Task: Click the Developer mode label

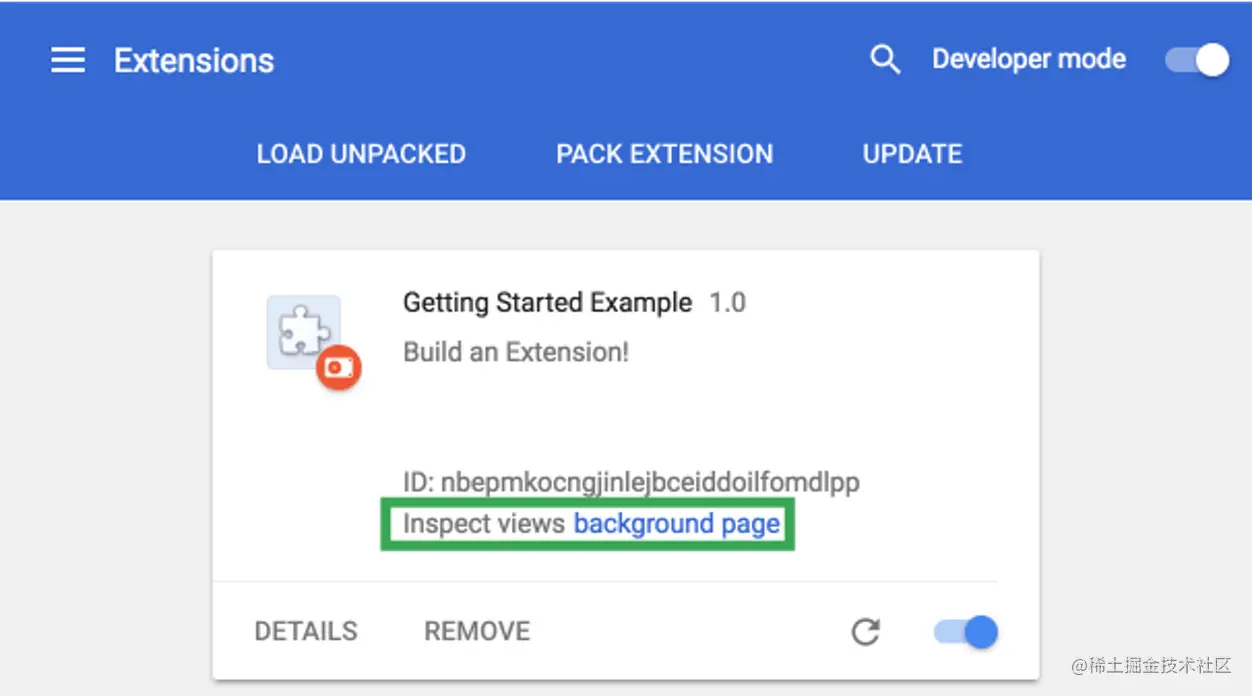Action: [x=1029, y=59]
